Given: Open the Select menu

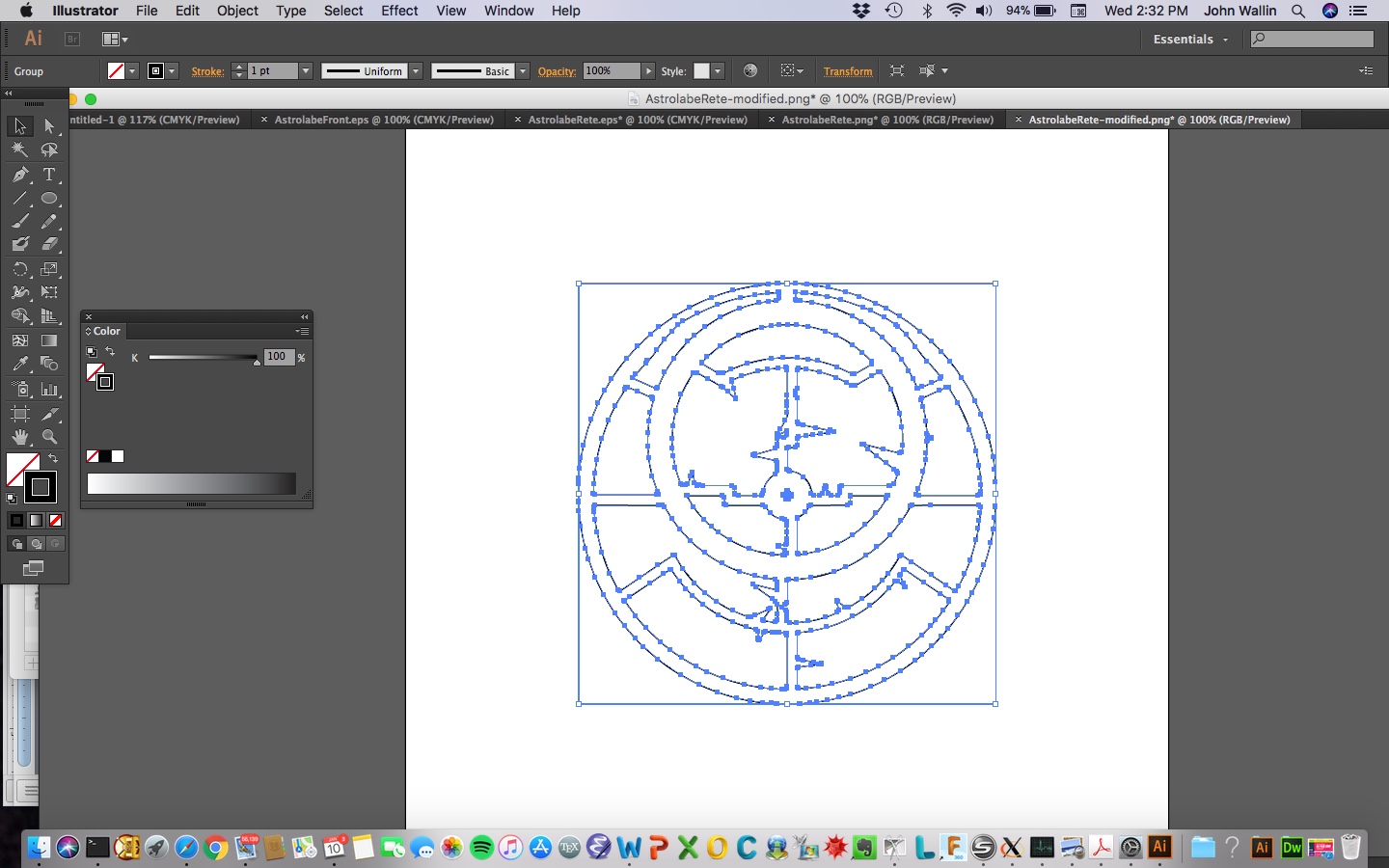Looking at the screenshot, I should click(x=343, y=11).
